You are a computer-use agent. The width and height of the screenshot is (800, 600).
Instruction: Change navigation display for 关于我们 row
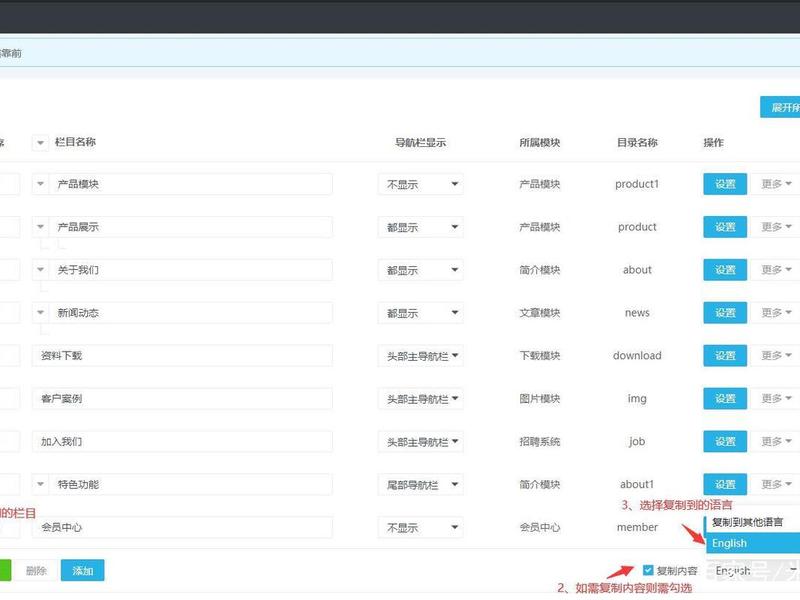coord(420,270)
